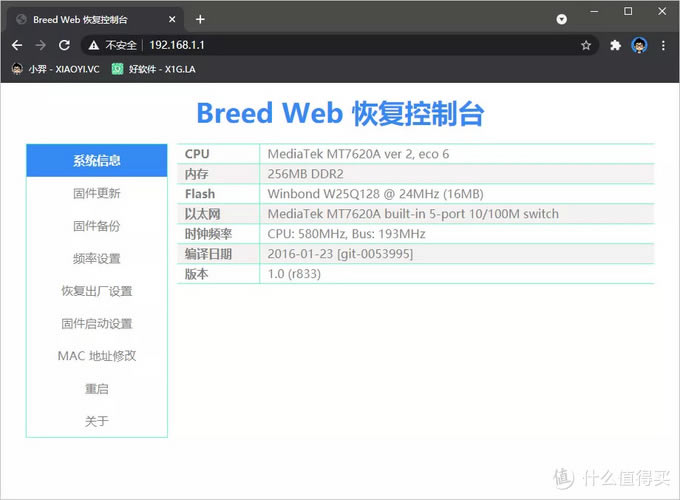Screen dimensions: 680x500
Task: Click the 不安全 security label
Action: (x=121, y=45)
